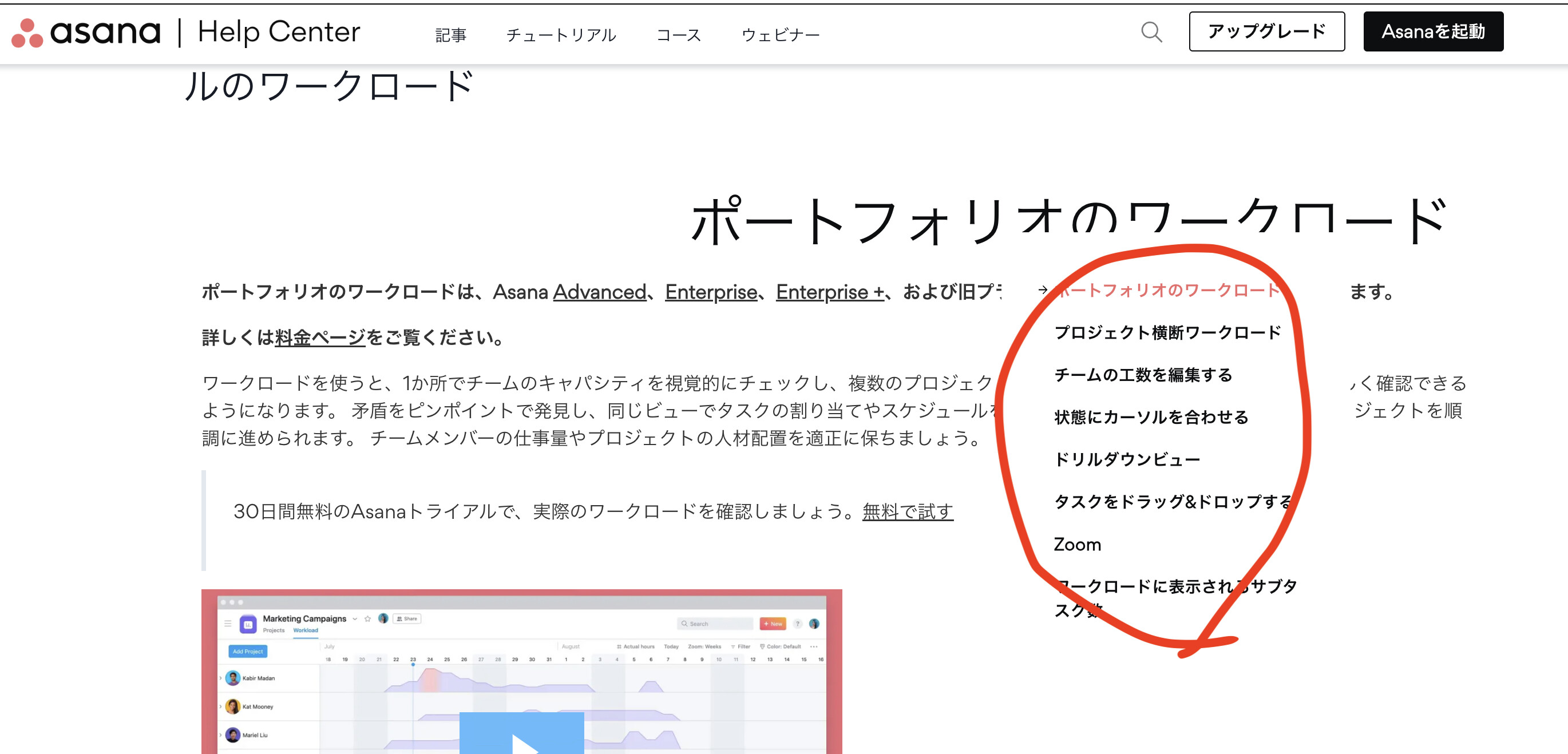Open the Help Center home link

pyautogui.click(x=279, y=32)
